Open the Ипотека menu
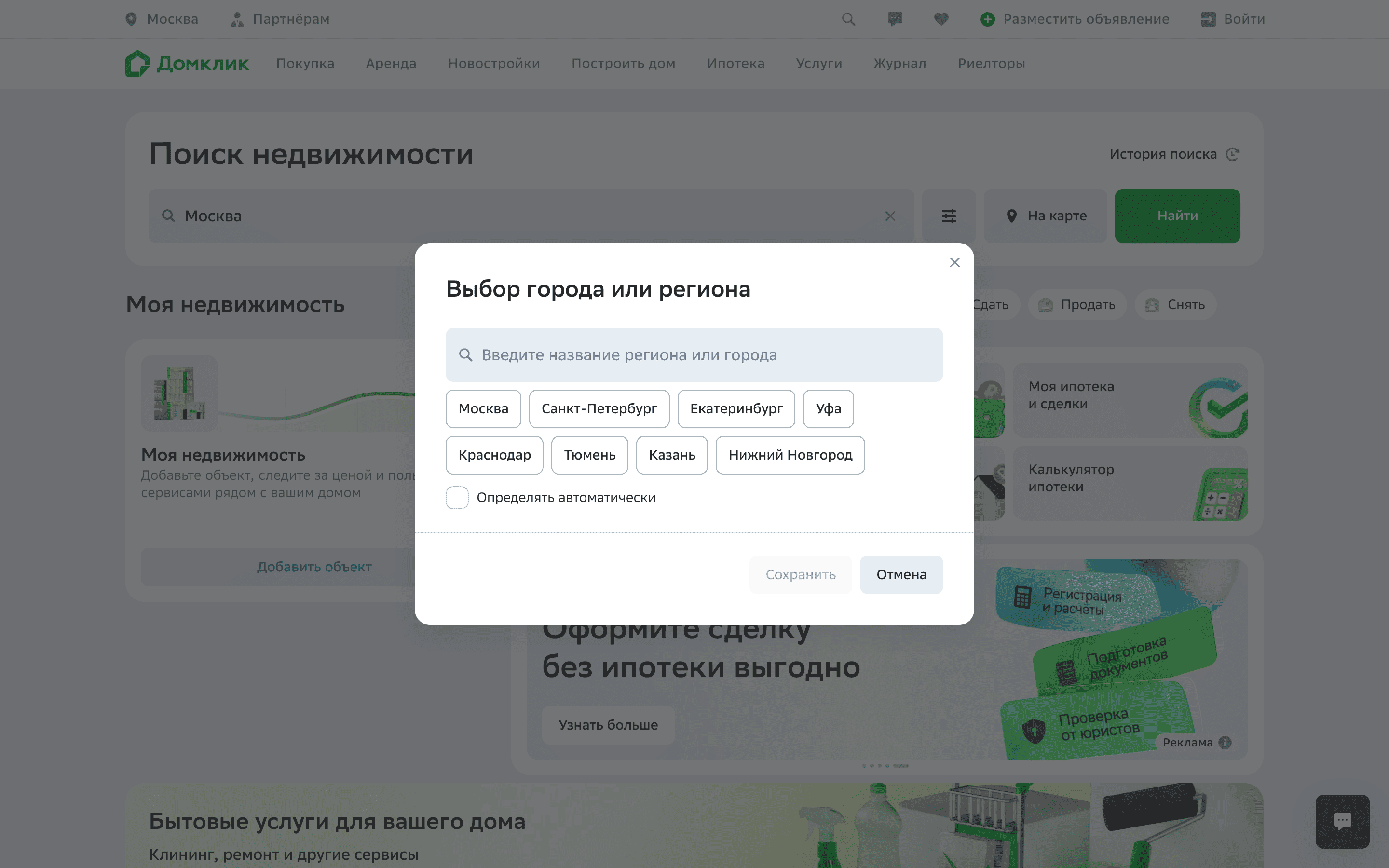The width and height of the screenshot is (1389, 868). (x=735, y=63)
